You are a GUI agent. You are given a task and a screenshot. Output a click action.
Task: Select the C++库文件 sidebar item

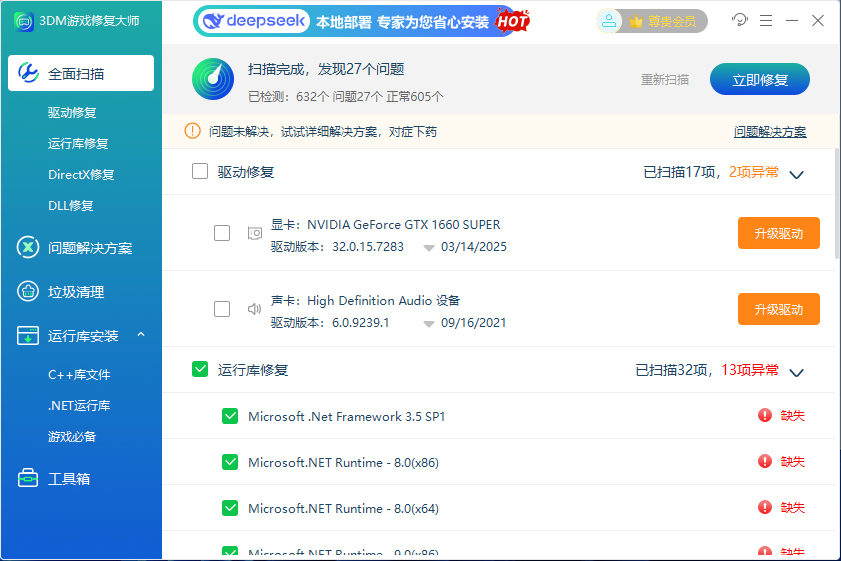tap(79, 375)
